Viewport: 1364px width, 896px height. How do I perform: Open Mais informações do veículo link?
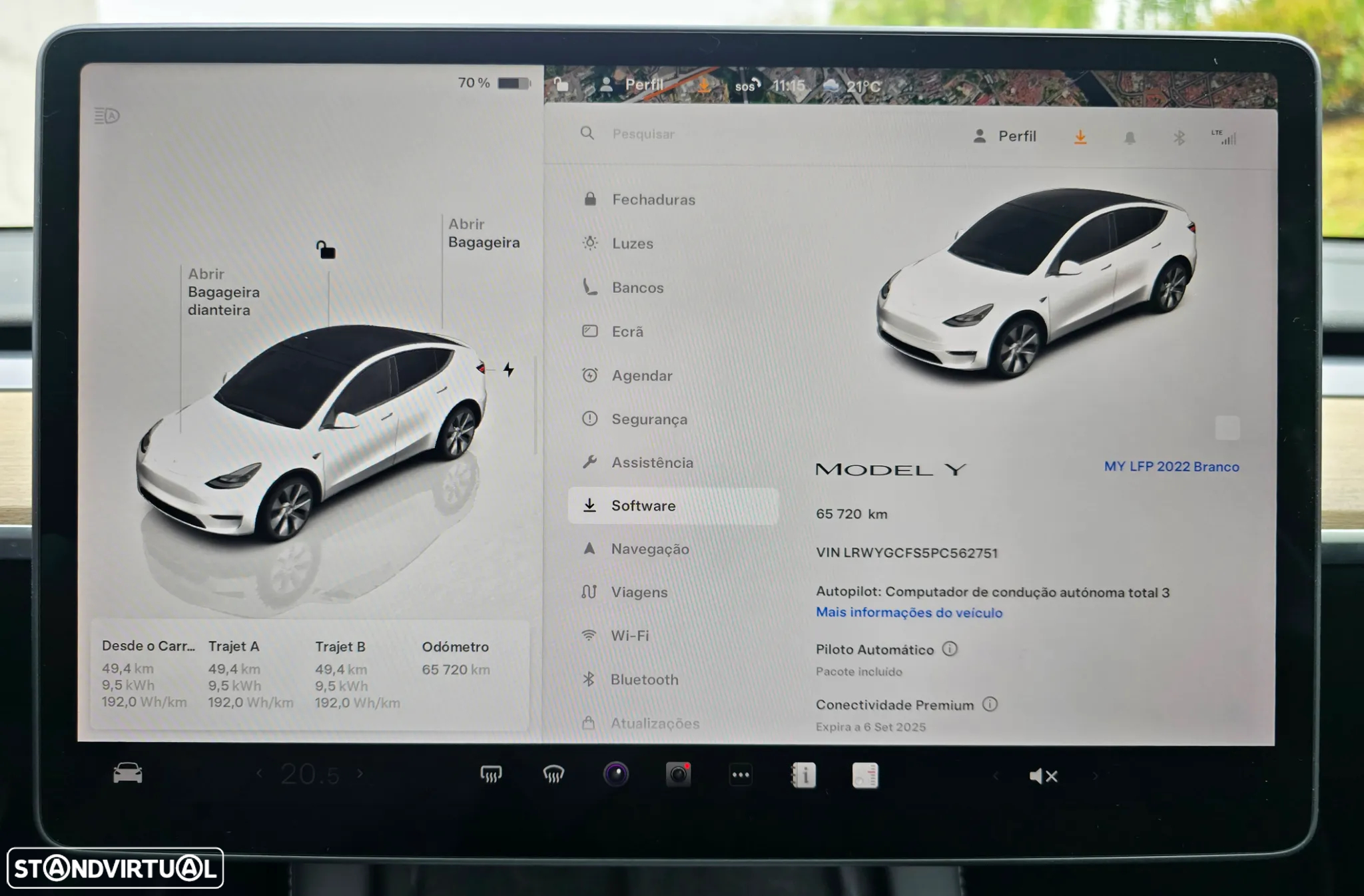pos(909,612)
